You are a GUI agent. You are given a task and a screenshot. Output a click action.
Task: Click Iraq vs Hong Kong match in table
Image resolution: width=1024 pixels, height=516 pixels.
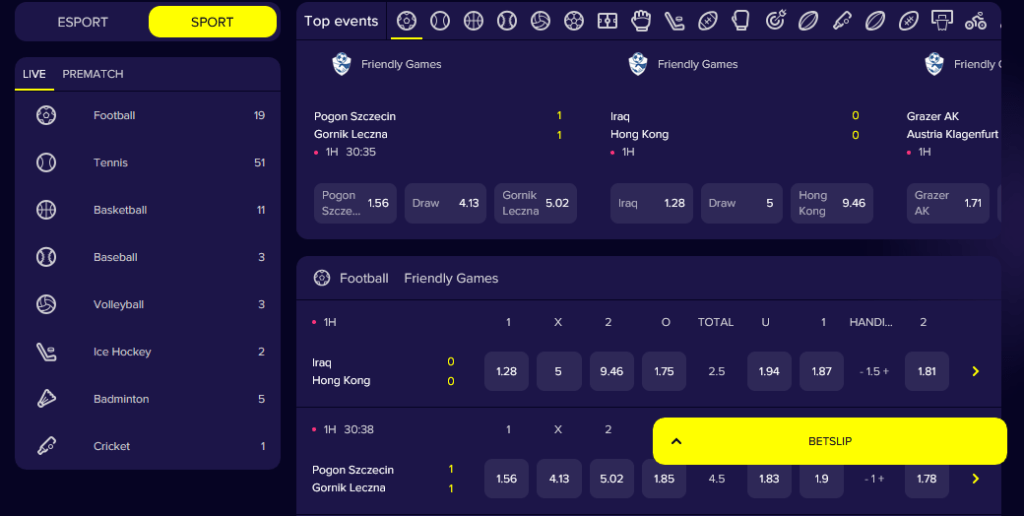coord(341,372)
